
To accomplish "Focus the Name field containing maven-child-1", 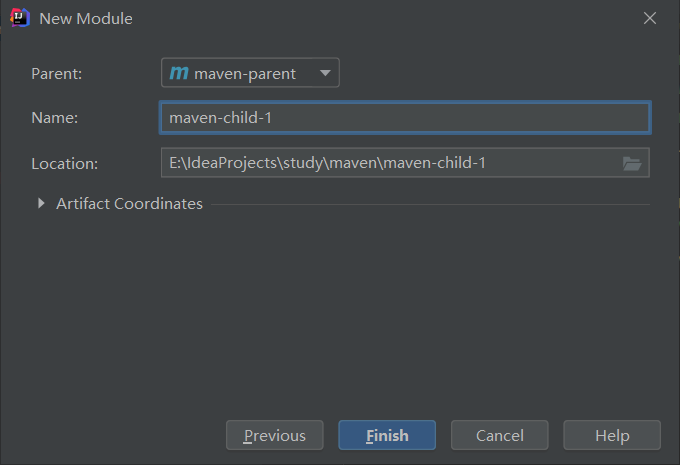I will [405, 118].
